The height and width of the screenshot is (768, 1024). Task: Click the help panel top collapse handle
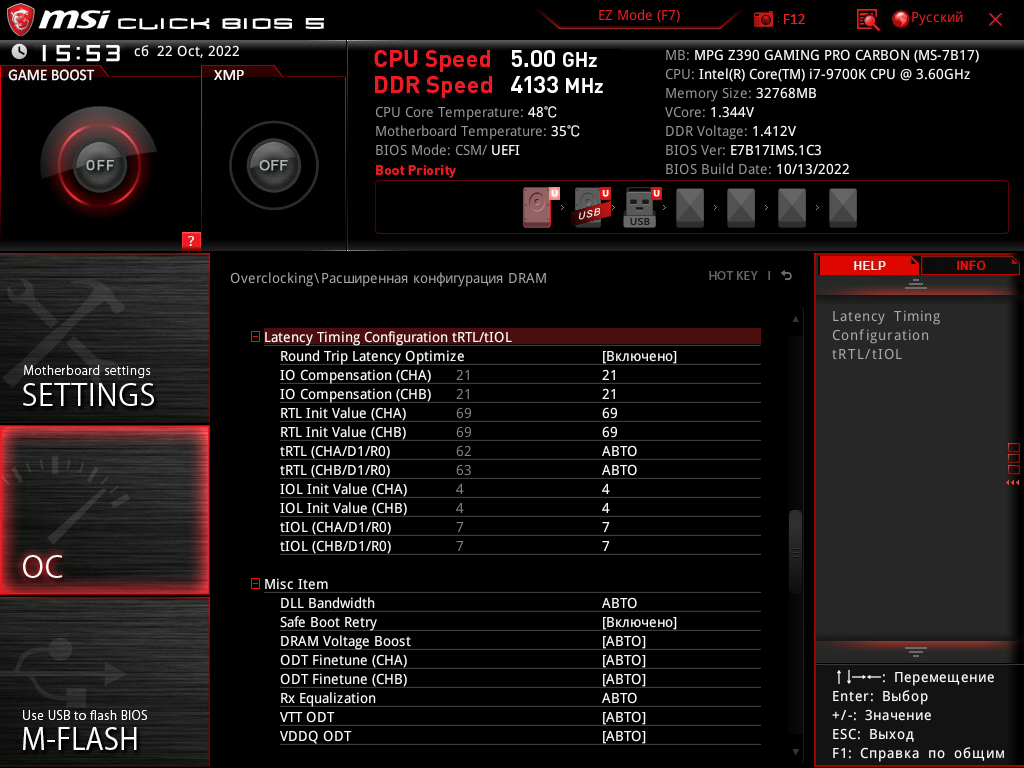tap(916, 283)
